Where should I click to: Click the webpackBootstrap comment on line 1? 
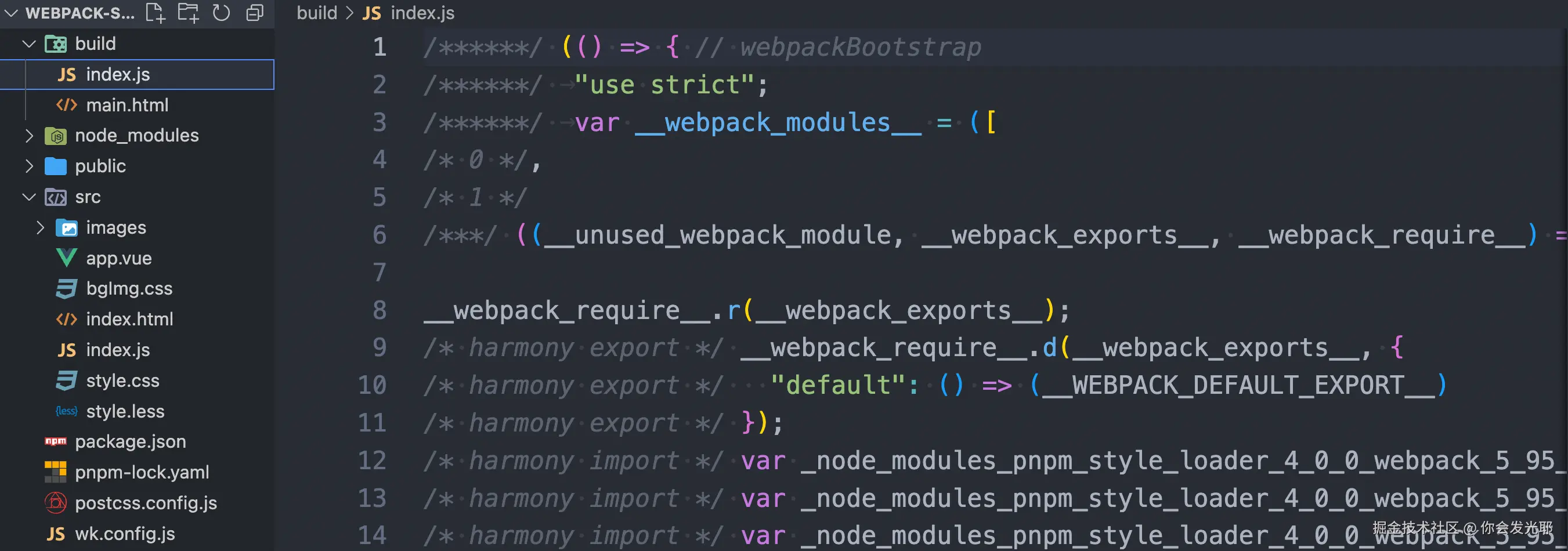860,48
